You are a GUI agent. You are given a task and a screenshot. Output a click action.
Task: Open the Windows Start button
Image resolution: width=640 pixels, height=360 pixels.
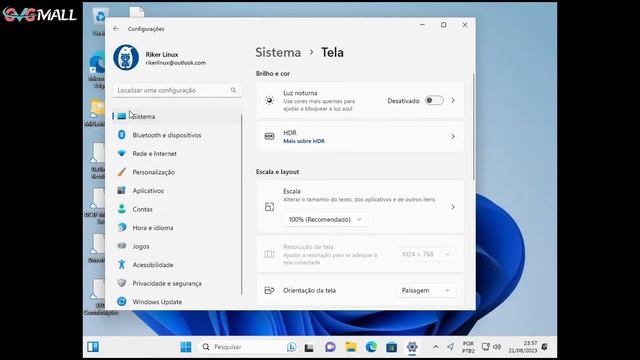click(186, 347)
